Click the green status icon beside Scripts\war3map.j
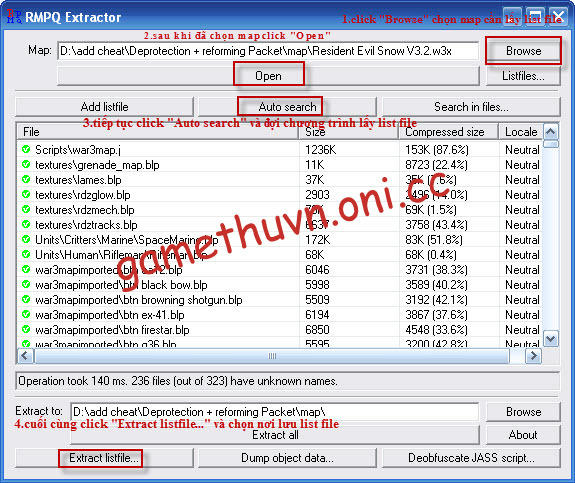575x483 pixels. (26, 149)
